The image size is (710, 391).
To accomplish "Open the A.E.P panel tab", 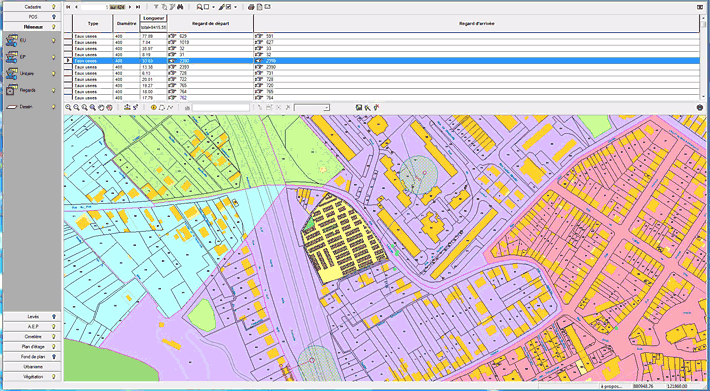I will tap(32, 327).
